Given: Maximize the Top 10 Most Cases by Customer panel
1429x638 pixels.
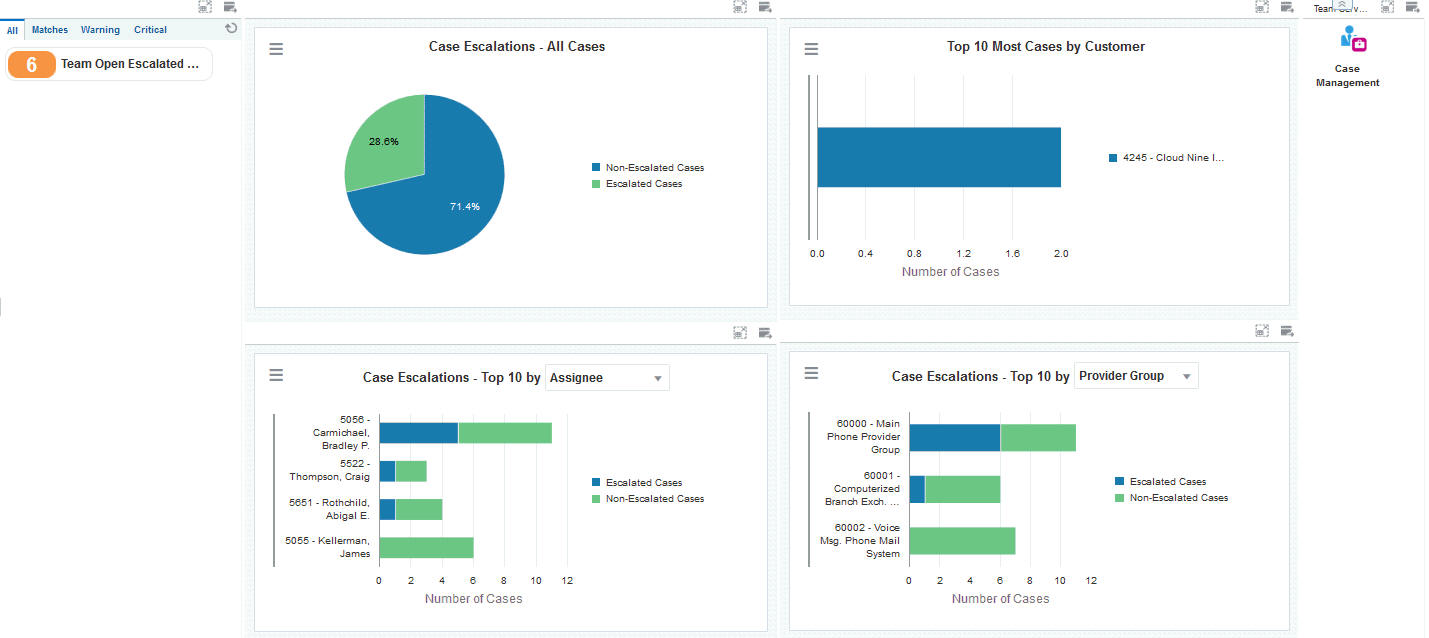Looking at the screenshot, I should [1262, 6].
